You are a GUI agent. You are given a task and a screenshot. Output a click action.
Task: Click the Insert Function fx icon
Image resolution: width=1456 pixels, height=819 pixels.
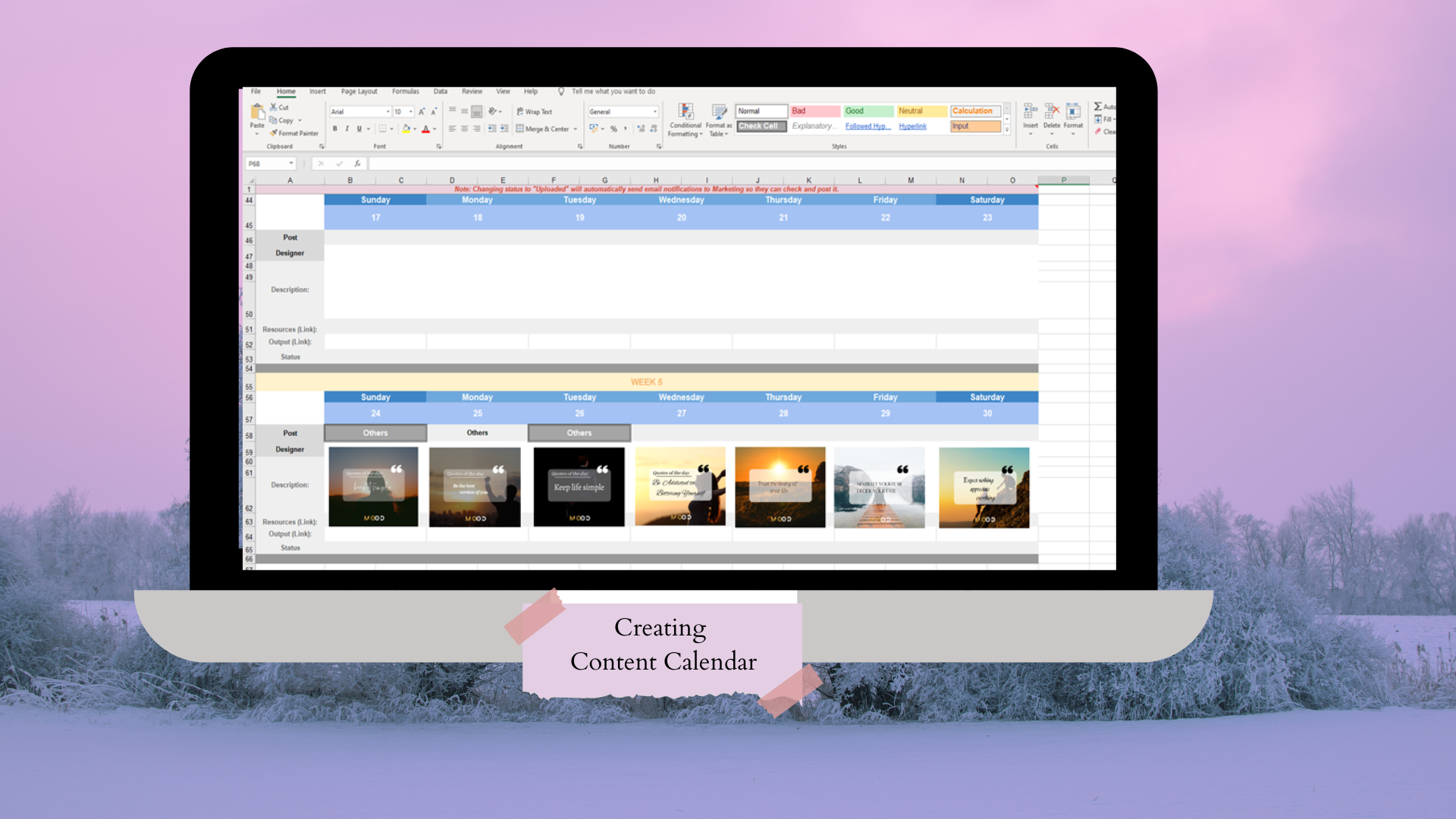click(357, 164)
